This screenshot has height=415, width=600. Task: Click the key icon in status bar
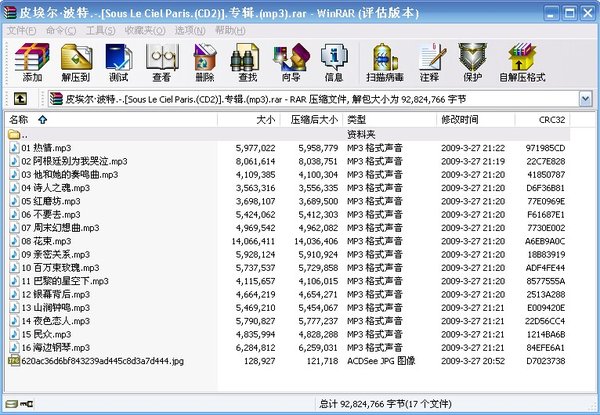coord(27,404)
